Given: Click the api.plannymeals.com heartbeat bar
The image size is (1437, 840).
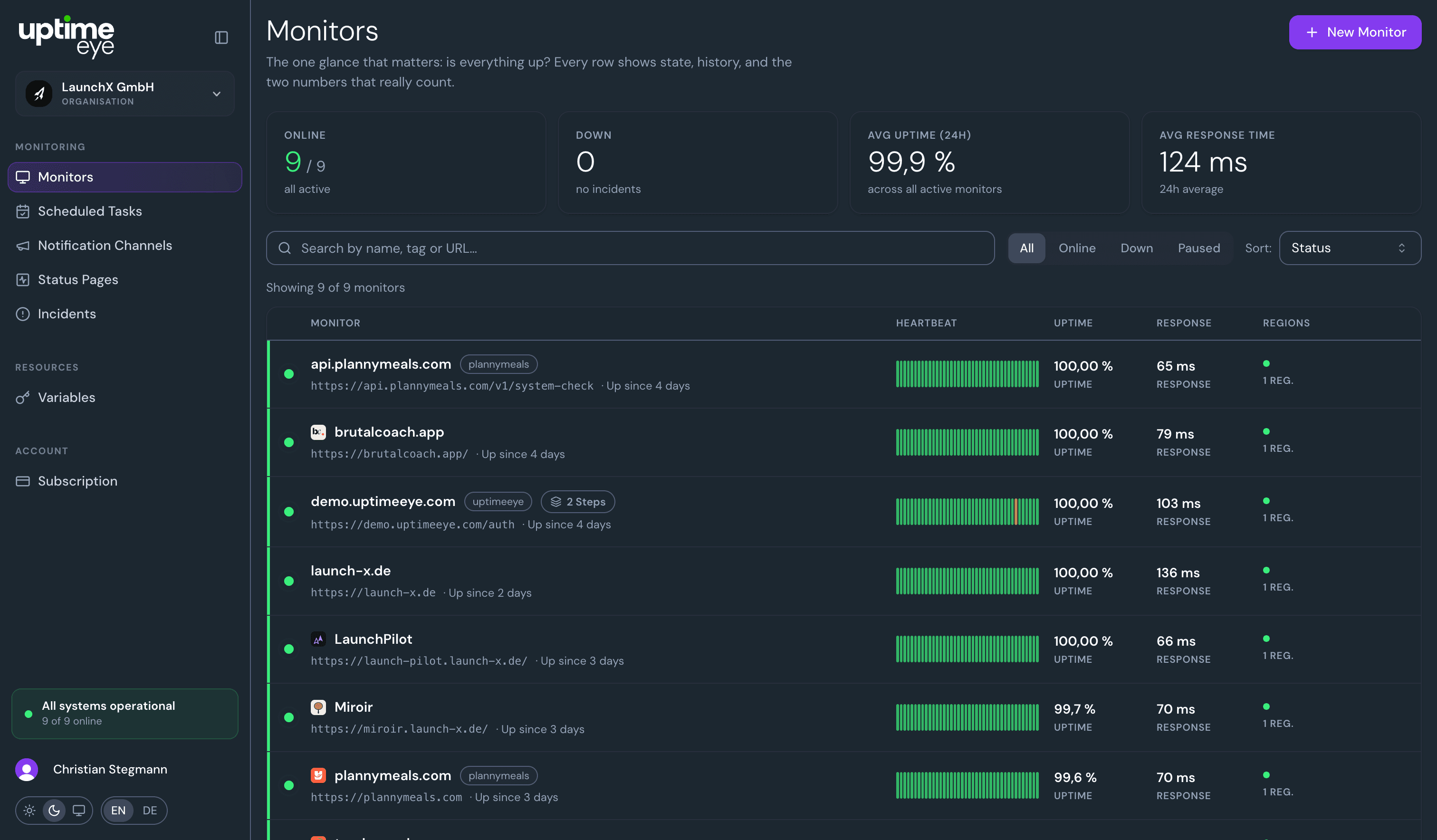Looking at the screenshot, I should coord(967,373).
